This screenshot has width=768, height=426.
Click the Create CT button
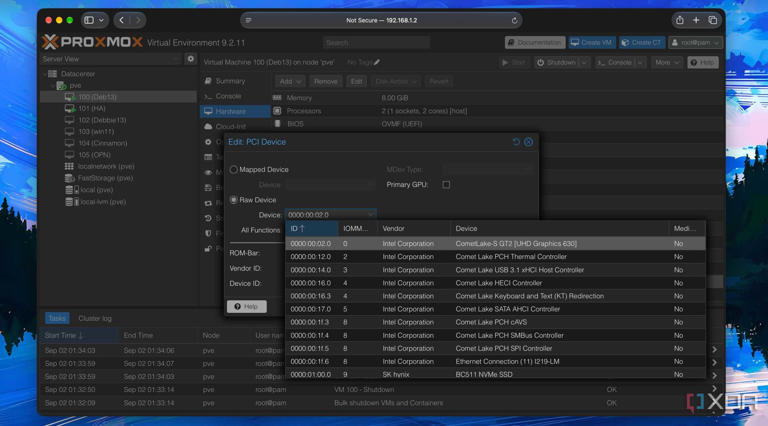[642, 43]
